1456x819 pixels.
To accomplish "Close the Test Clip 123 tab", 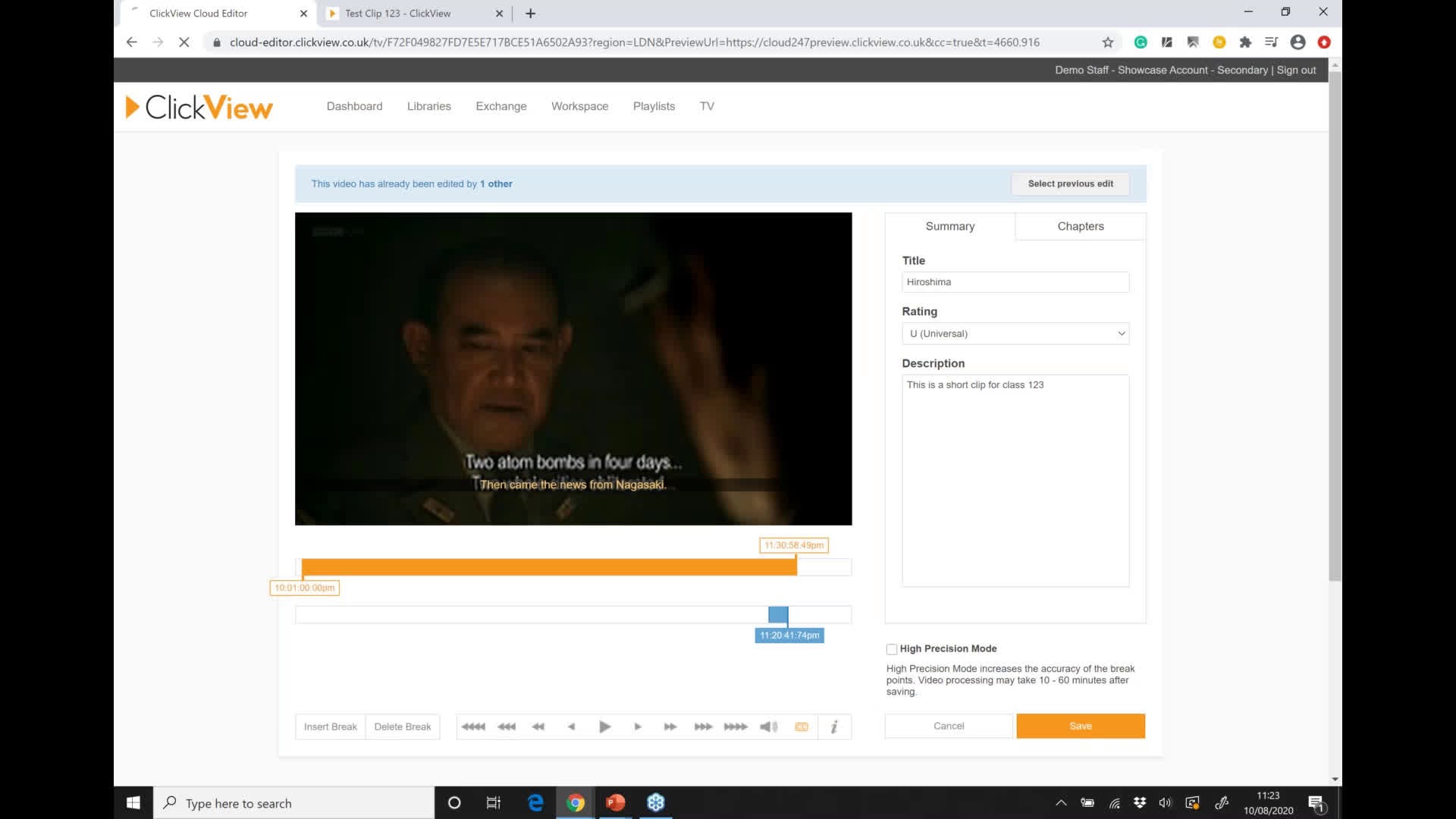I will tap(499, 14).
